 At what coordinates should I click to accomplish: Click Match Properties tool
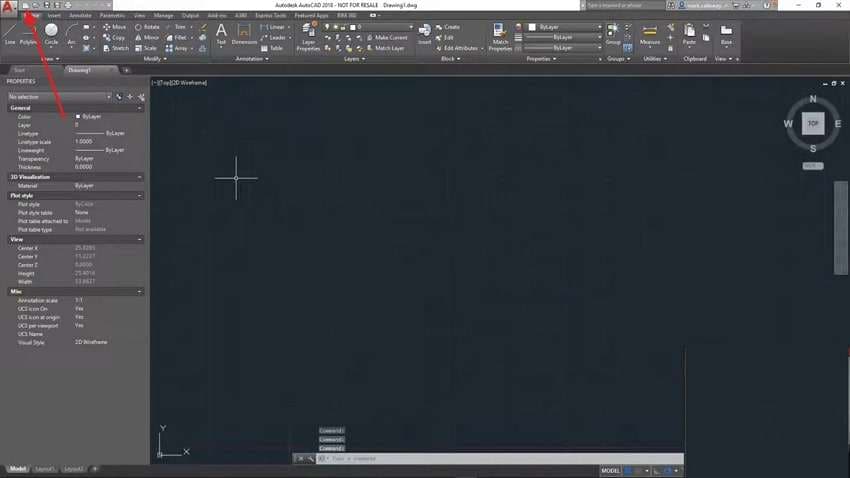tap(500, 37)
